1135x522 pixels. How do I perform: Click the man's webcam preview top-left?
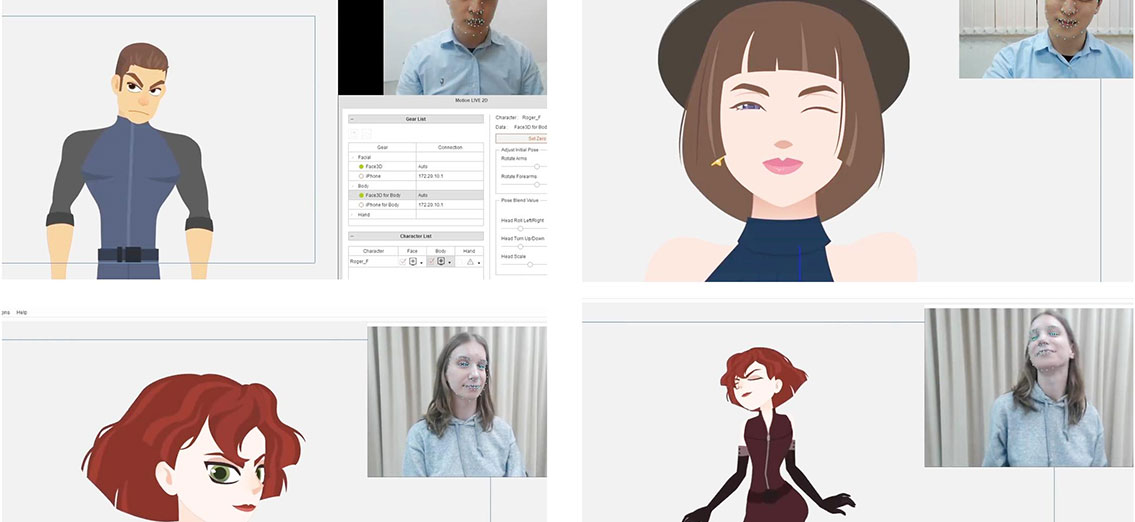[x=465, y=47]
